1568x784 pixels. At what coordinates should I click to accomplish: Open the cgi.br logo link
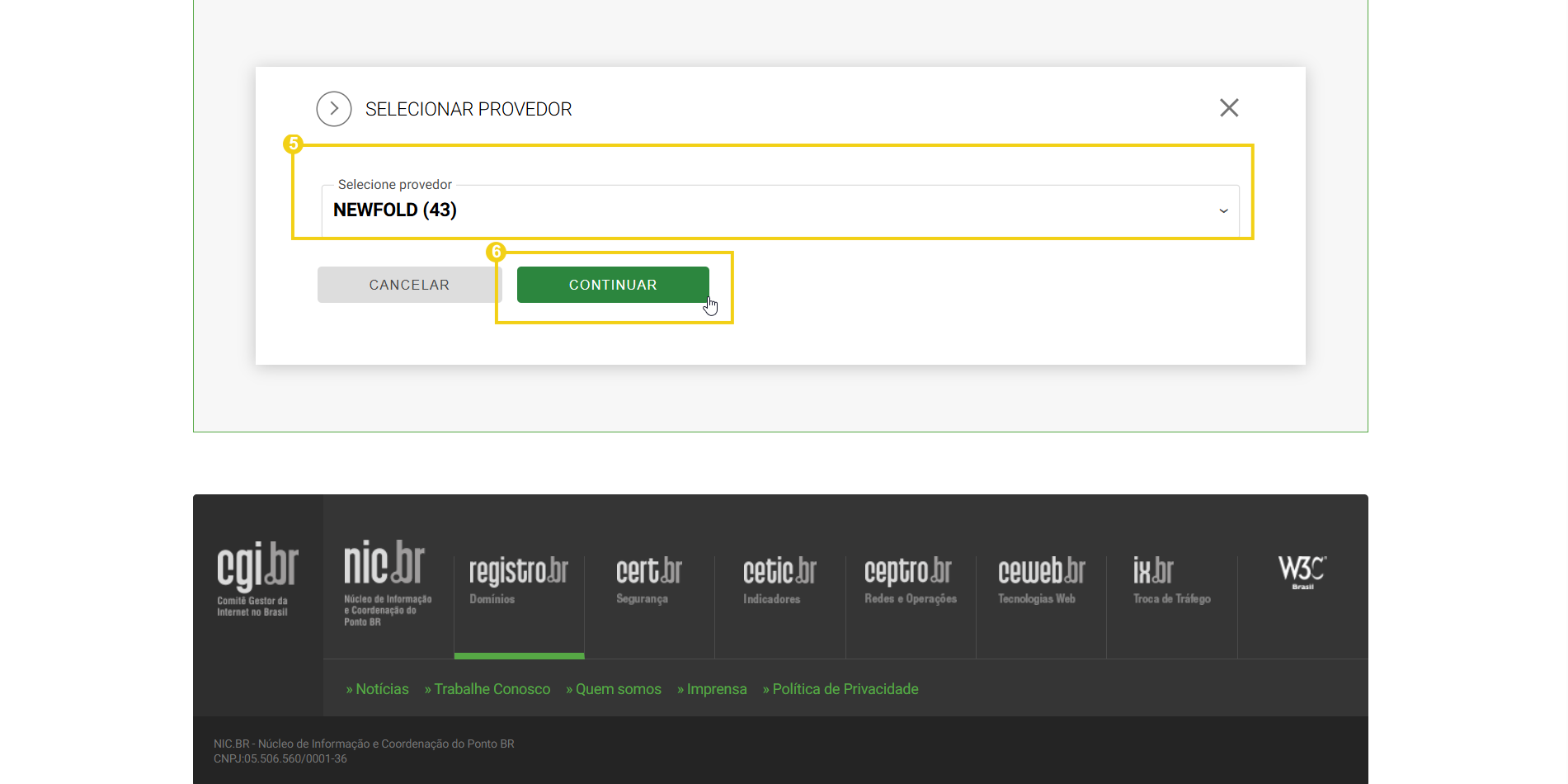[257, 579]
